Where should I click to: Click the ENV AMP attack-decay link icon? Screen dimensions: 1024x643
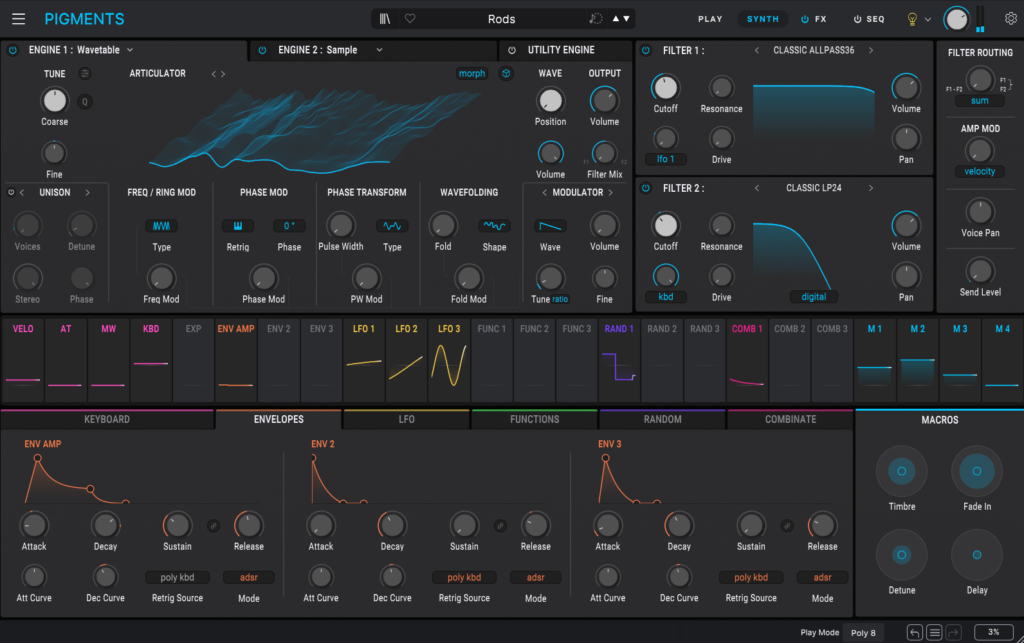coord(213,526)
